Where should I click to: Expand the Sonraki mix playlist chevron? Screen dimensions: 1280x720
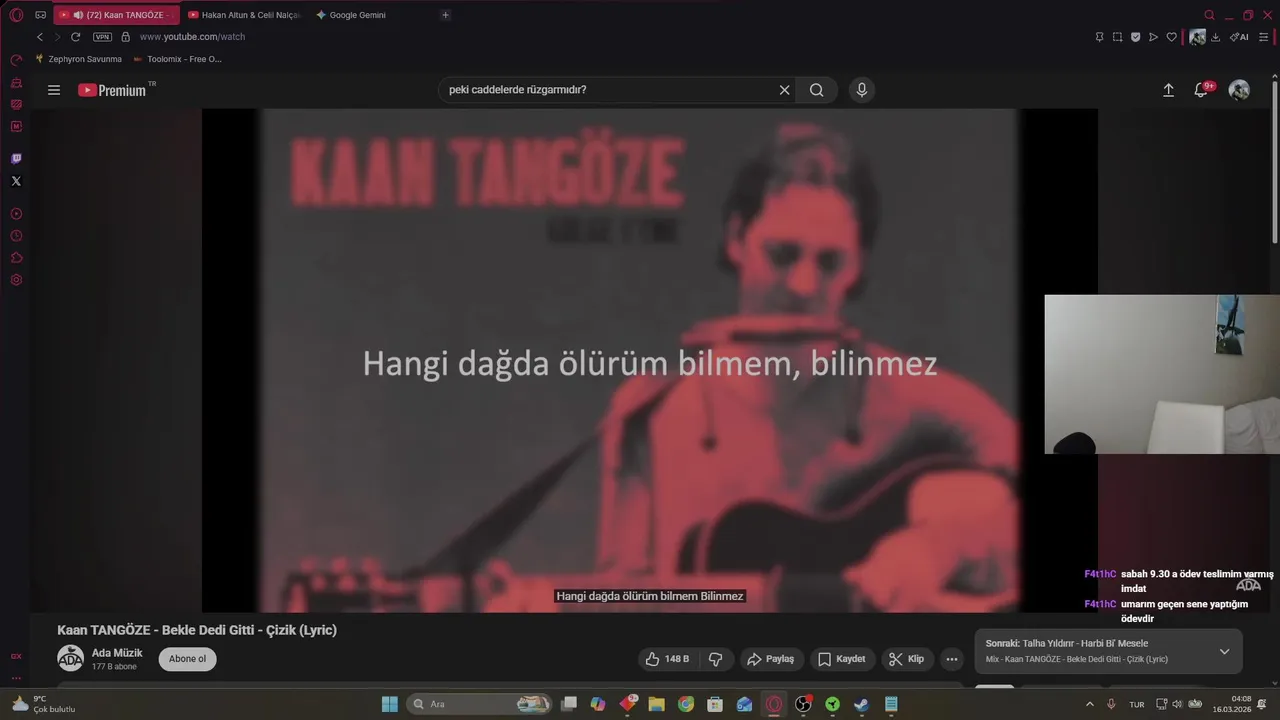pyautogui.click(x=1224, y=652)
